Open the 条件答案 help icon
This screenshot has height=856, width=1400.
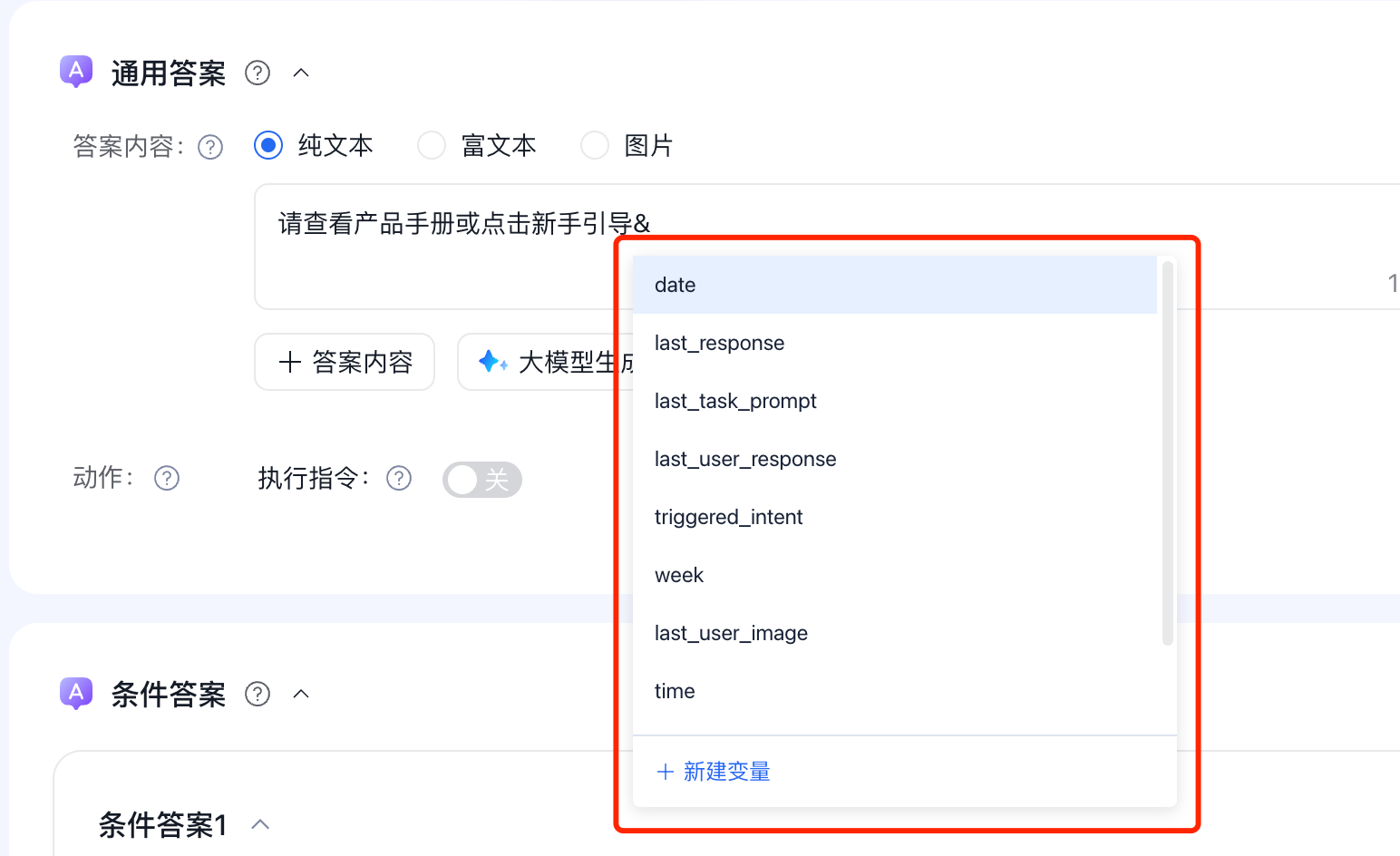tap(257, 695)
